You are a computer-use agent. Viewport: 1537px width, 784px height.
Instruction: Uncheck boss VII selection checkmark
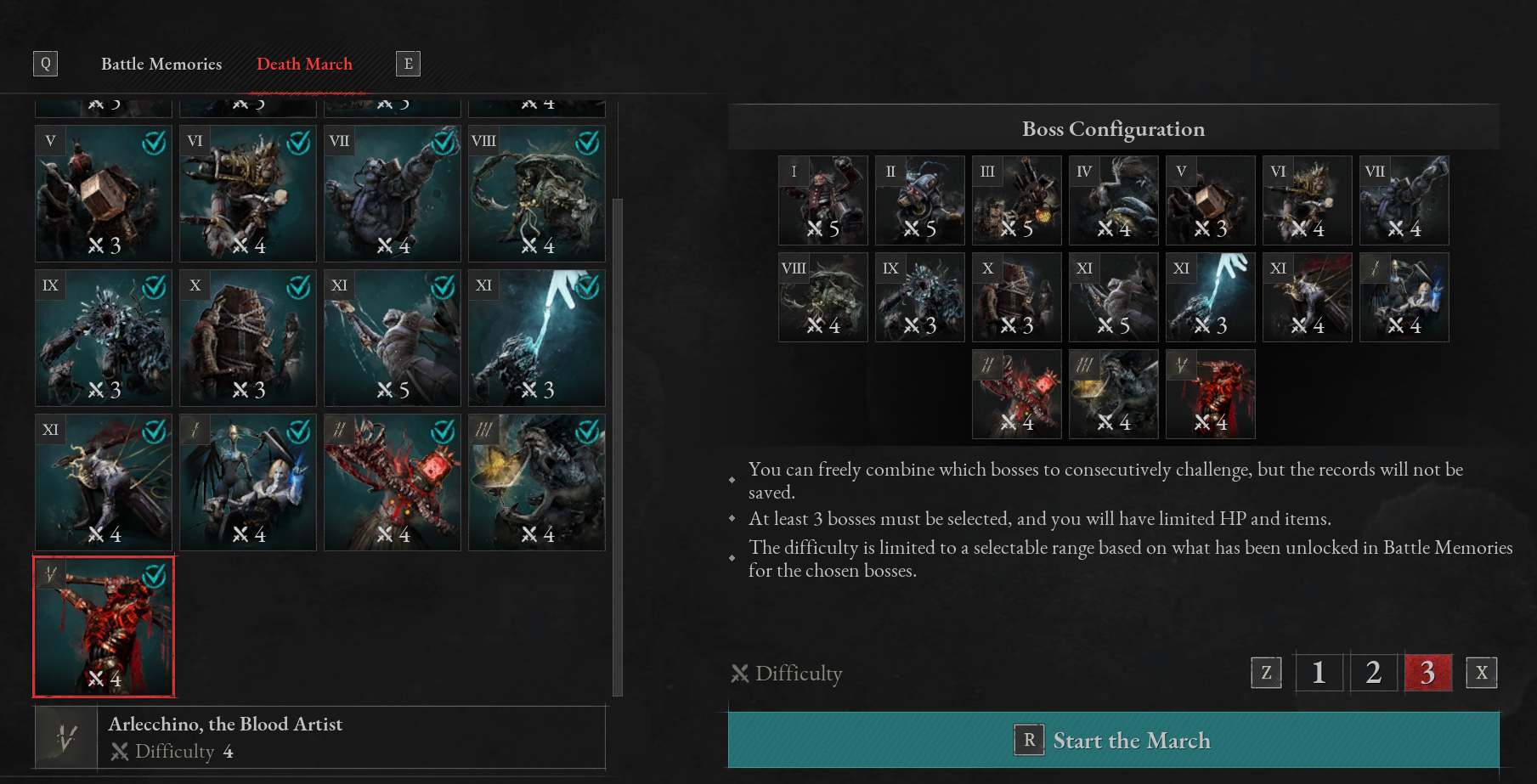tap(443, 143)
